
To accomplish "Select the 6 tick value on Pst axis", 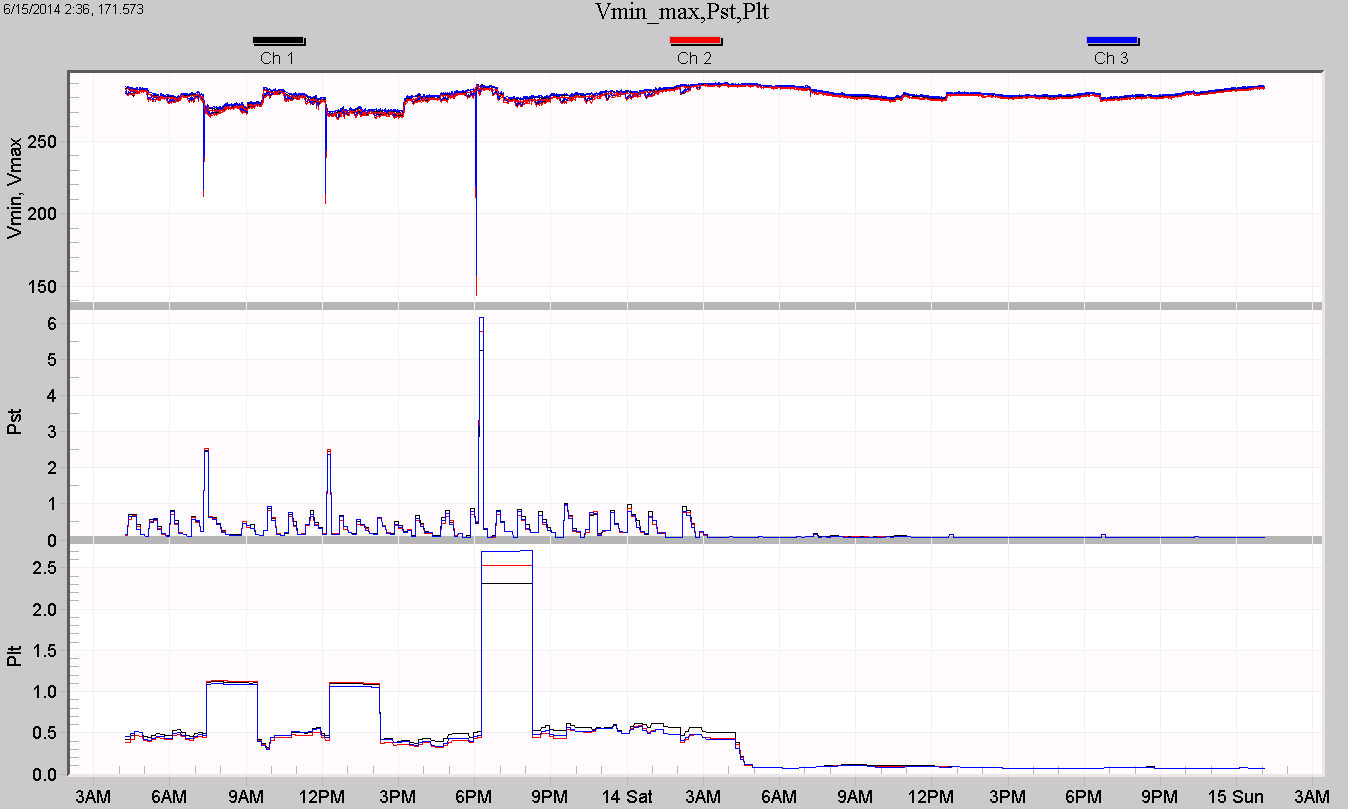I will click(48, 324).
